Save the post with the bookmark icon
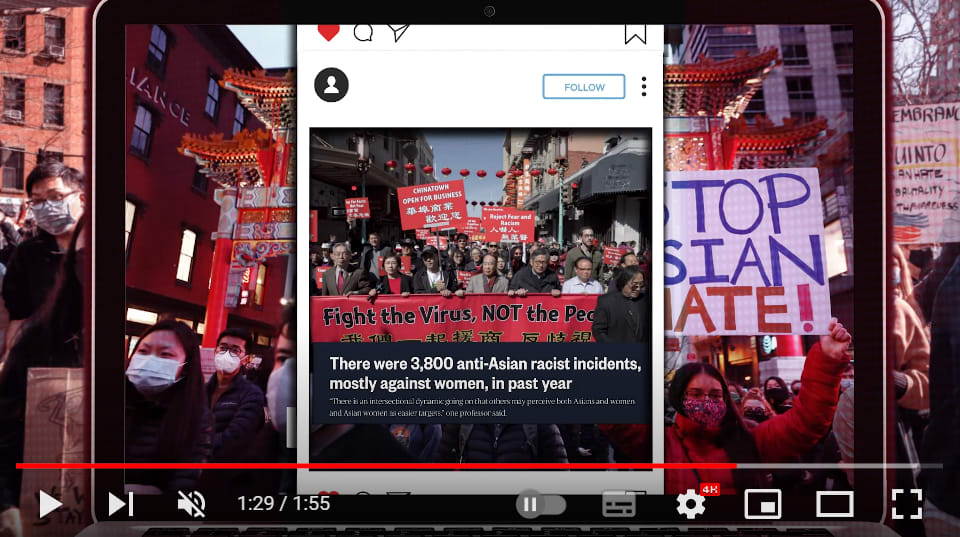The width and height of the screenshot is (960, 537). point(636,34)
